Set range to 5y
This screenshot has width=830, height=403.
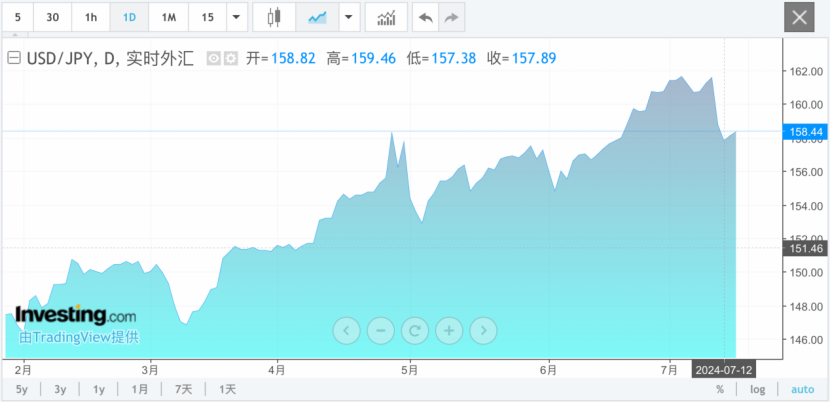point(21,389)
